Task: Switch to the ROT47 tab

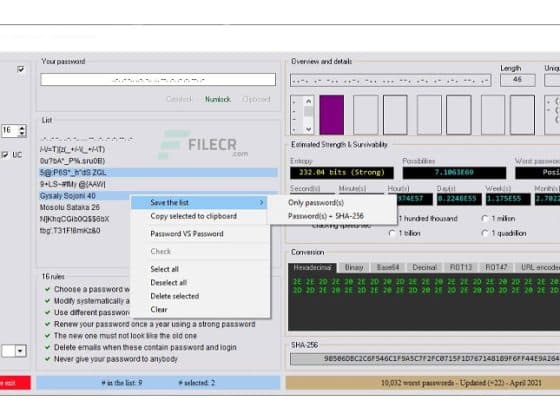Action: (496, 268)
